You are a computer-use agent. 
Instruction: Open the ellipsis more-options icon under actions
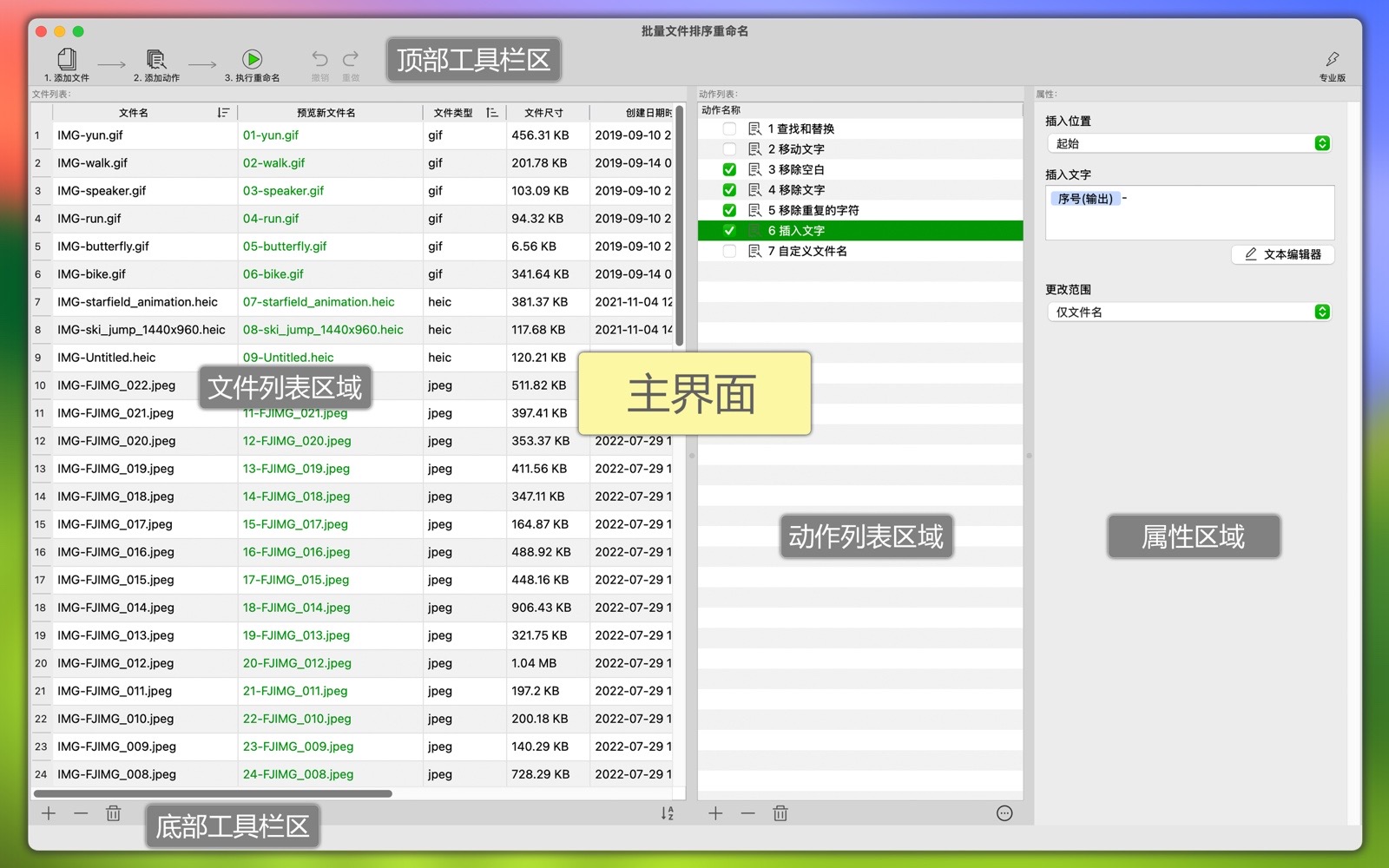[x=1004, y=813]
